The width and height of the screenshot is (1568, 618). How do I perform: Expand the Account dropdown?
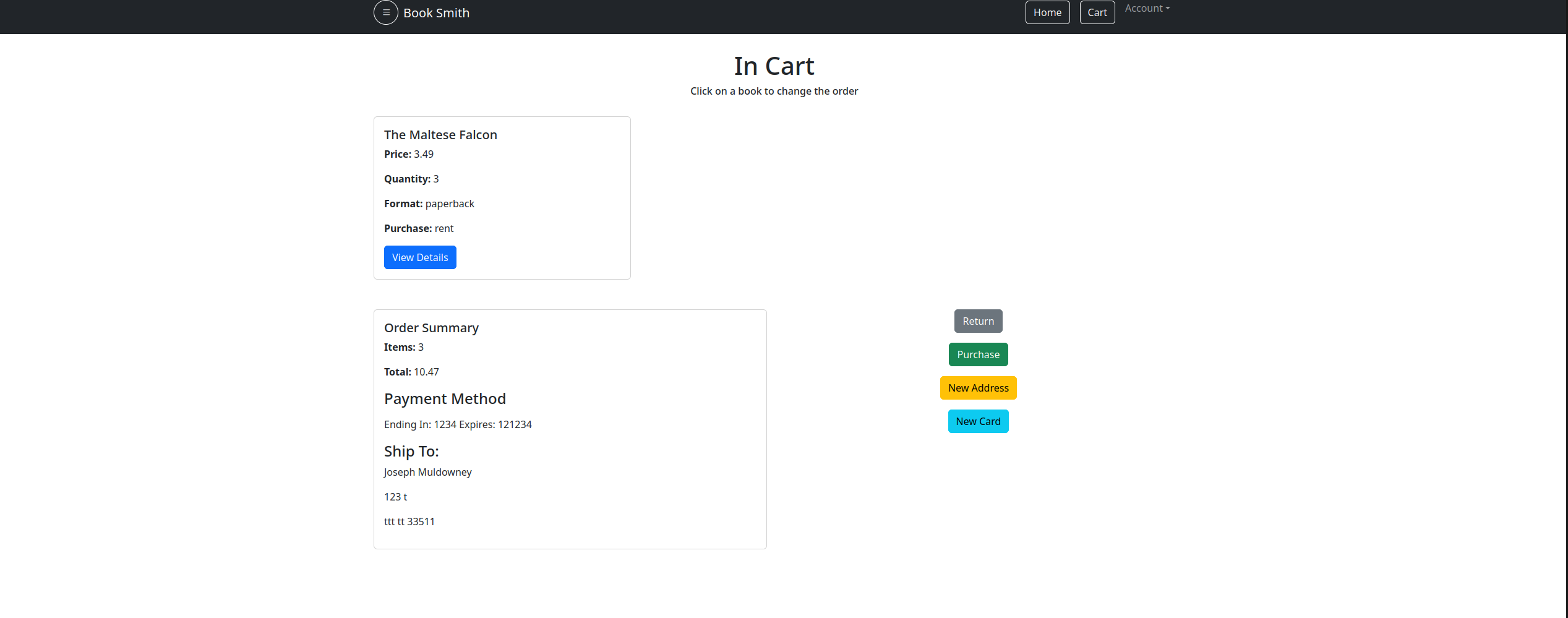(x=1147, y=9)
